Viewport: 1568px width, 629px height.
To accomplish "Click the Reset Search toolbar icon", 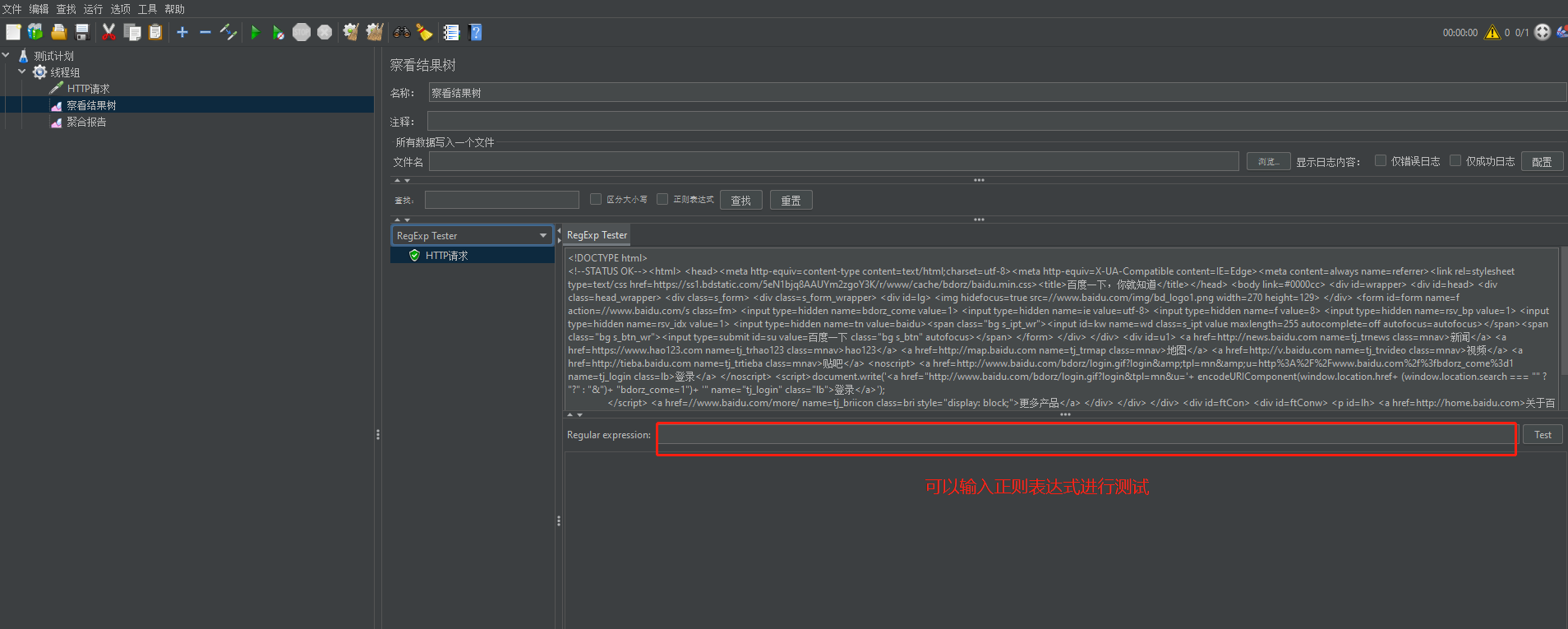I will coord(424,32).
